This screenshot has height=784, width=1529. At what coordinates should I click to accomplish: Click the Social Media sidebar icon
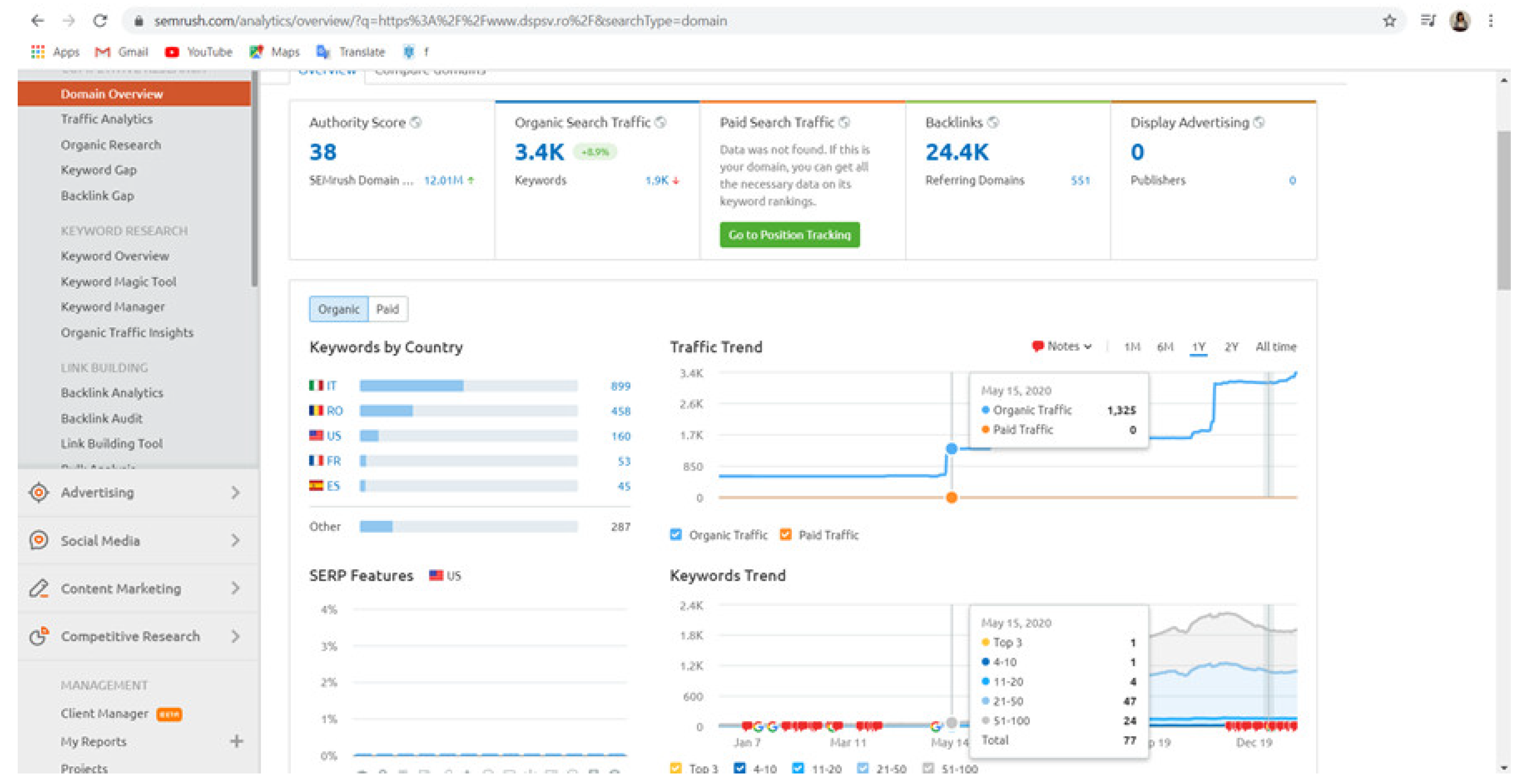click(x=39, y=540)
